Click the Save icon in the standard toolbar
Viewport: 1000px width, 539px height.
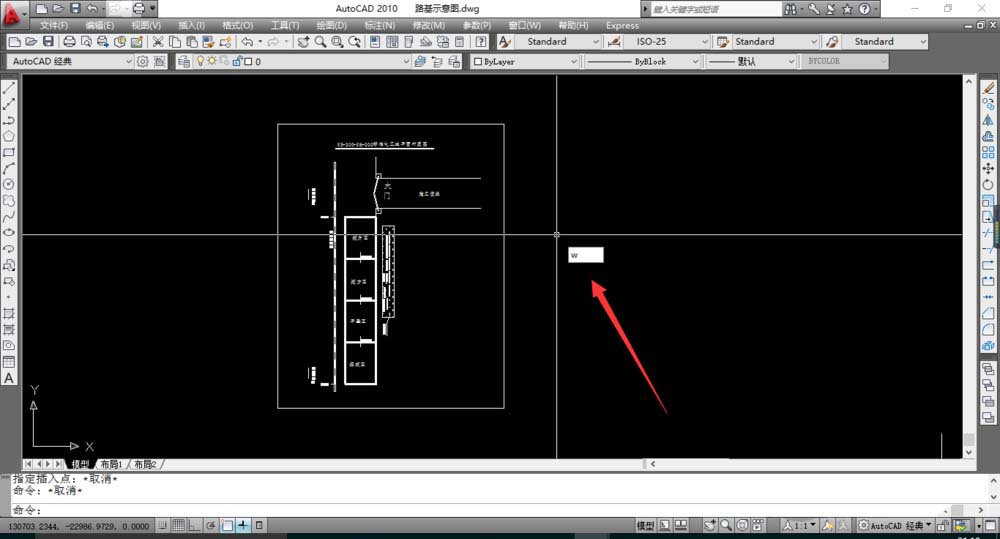point(48,42)
